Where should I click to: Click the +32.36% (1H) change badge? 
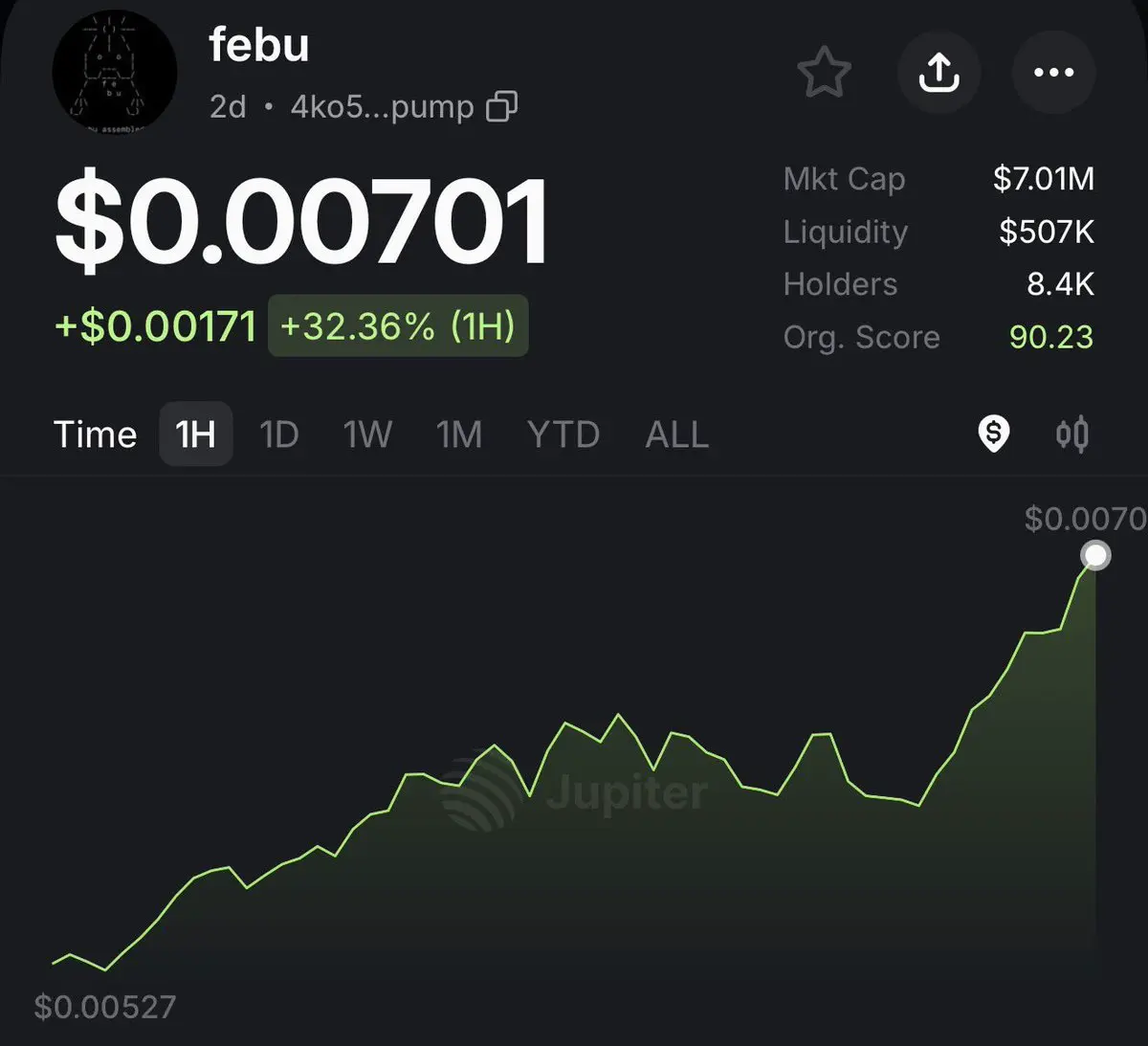(398, 325)
